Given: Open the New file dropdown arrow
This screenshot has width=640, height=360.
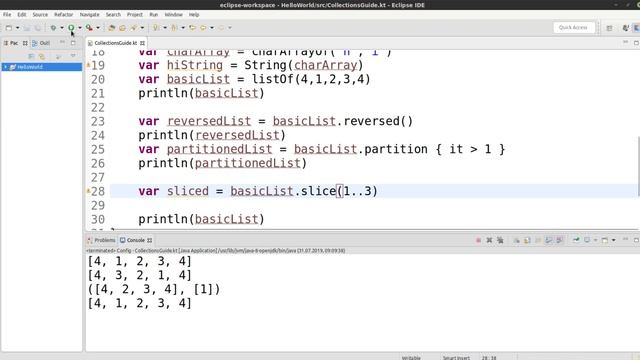Looking at the screenshot, I should click(18, 28).
